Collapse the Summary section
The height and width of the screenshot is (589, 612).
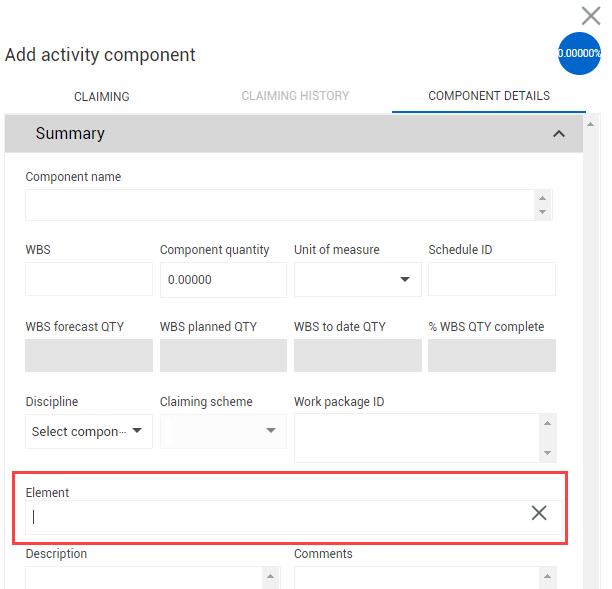coord(559,134)
